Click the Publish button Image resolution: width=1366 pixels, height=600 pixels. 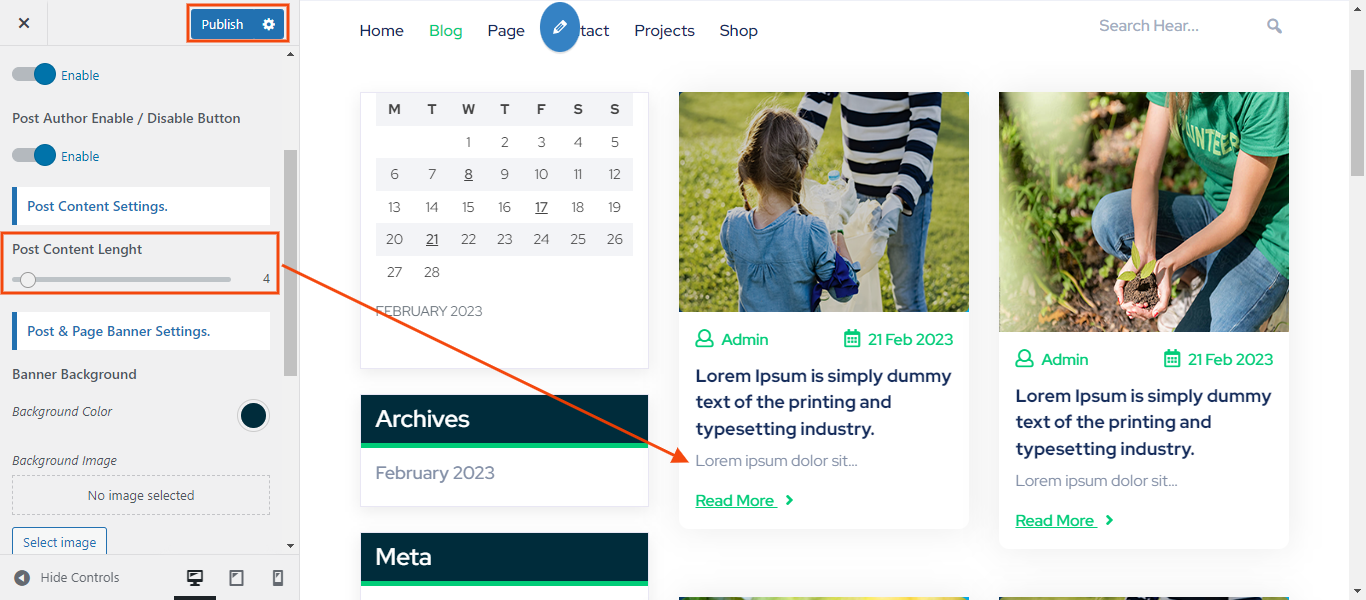pyautogui.click(x=222, y=24)
